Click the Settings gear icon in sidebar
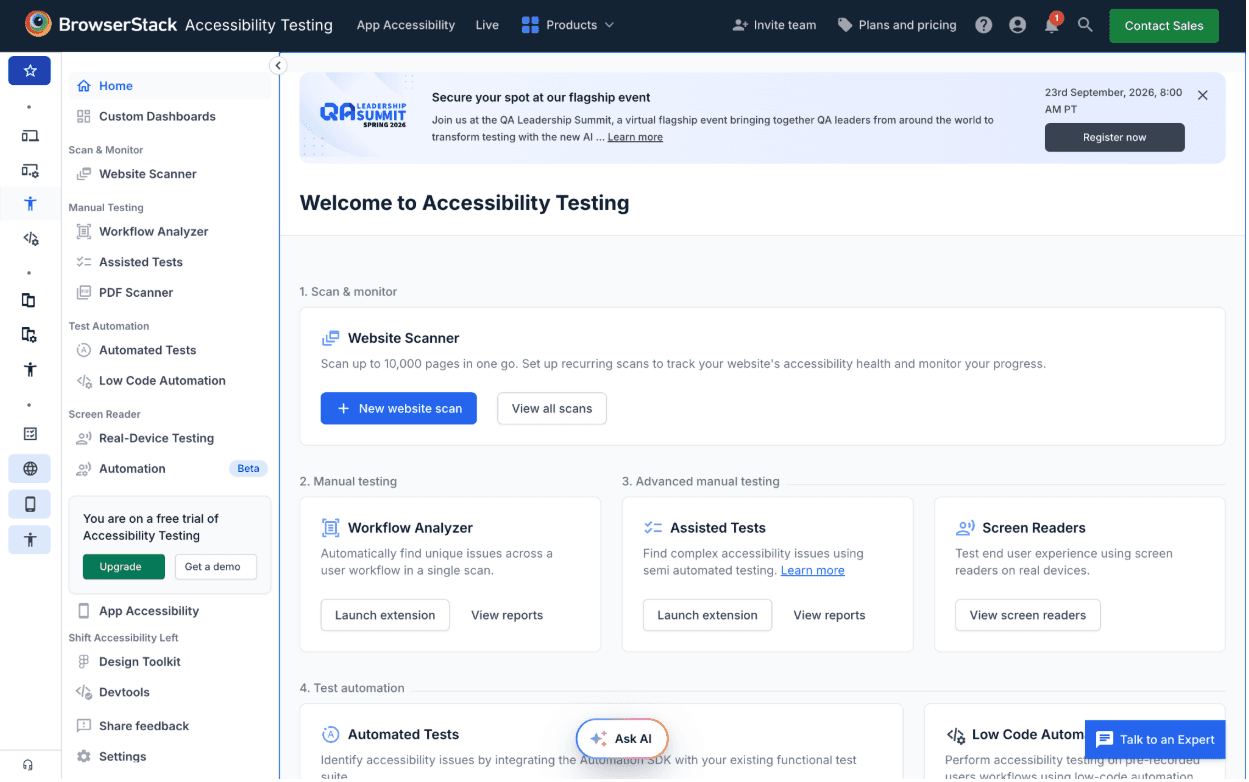This screenshot has width=1249, height=782. tap(84, 758)
